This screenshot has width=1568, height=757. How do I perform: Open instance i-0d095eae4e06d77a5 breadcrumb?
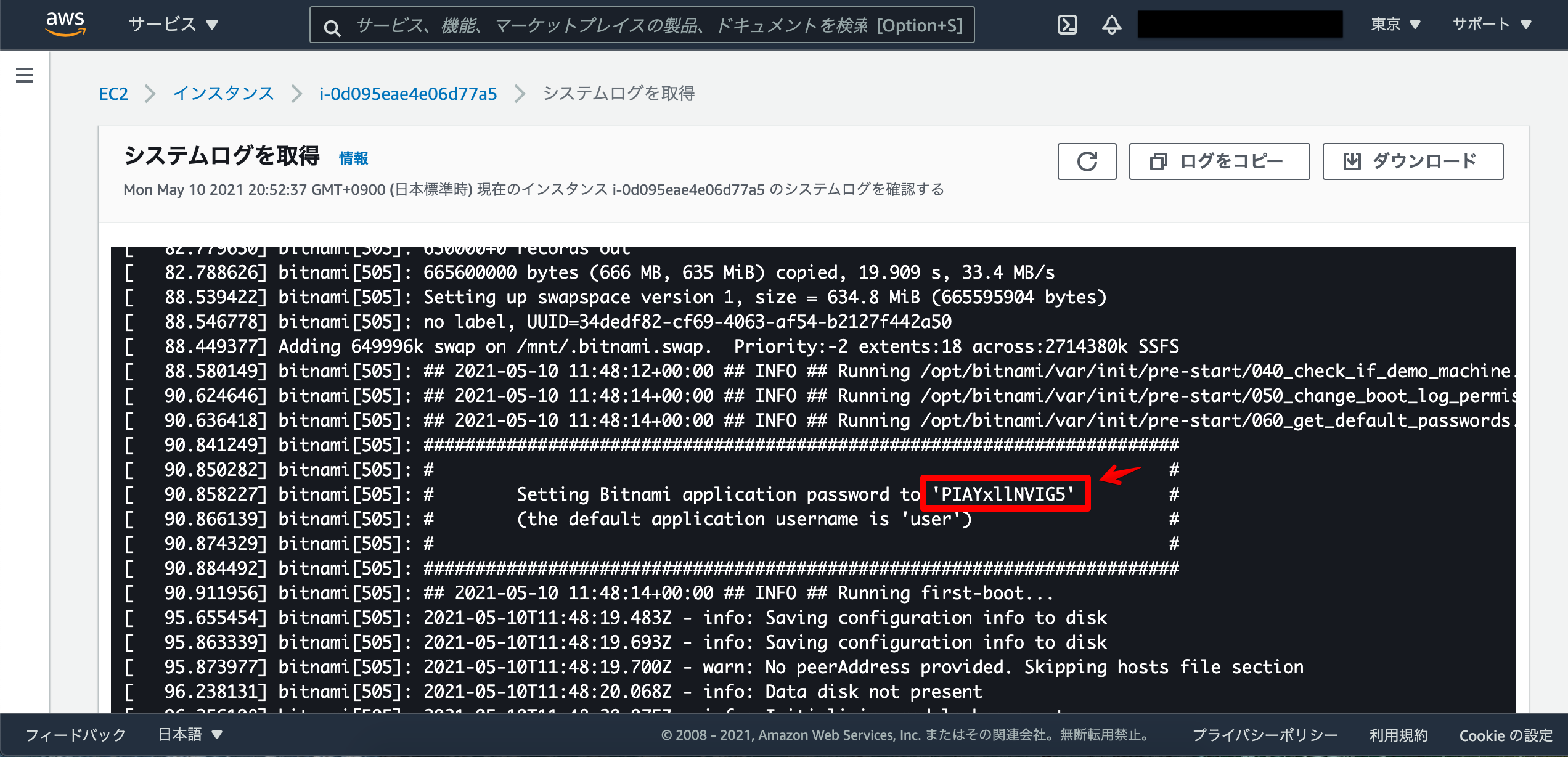(408, 94)
